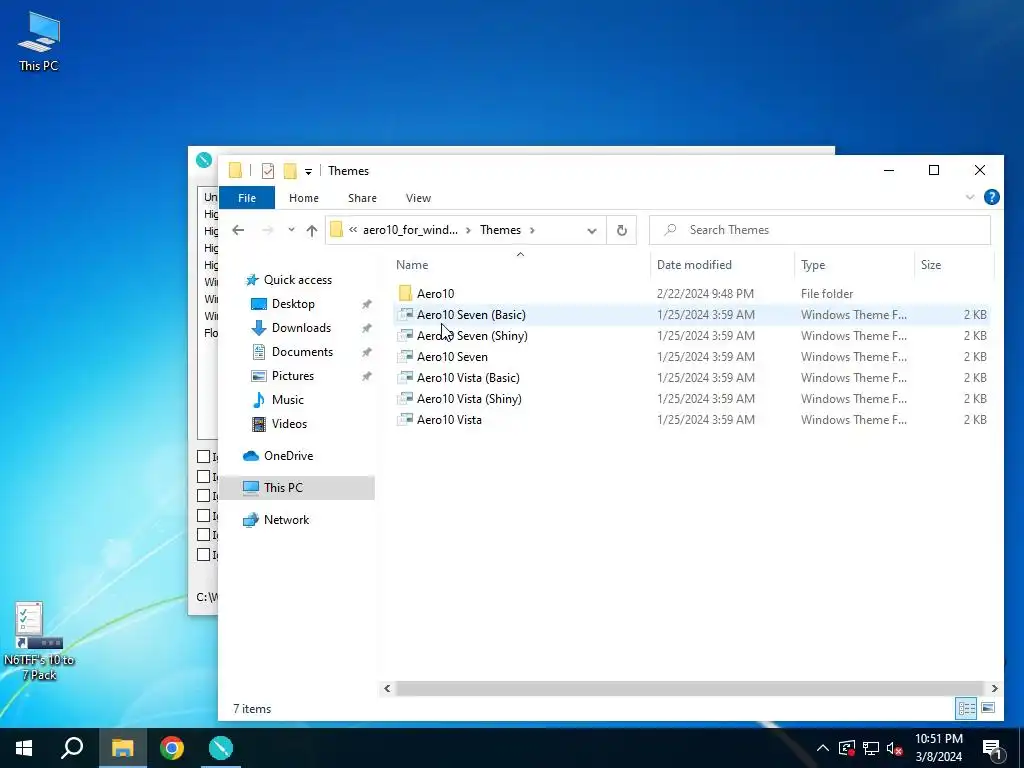Open Explorer Help icon
The width and height of the screenshot is (1024, 768).
pos(991,197)
